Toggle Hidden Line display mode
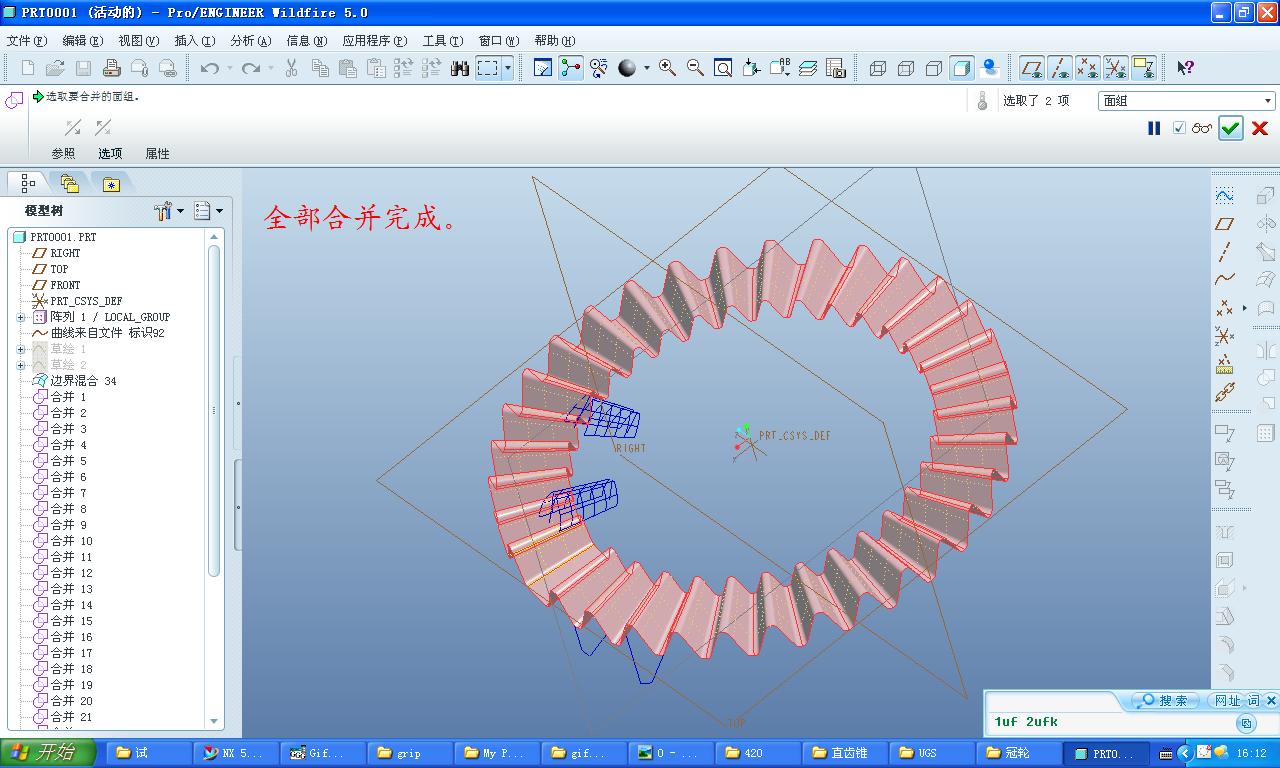The height and width of the screenshot is (768, 1280). 906,68
